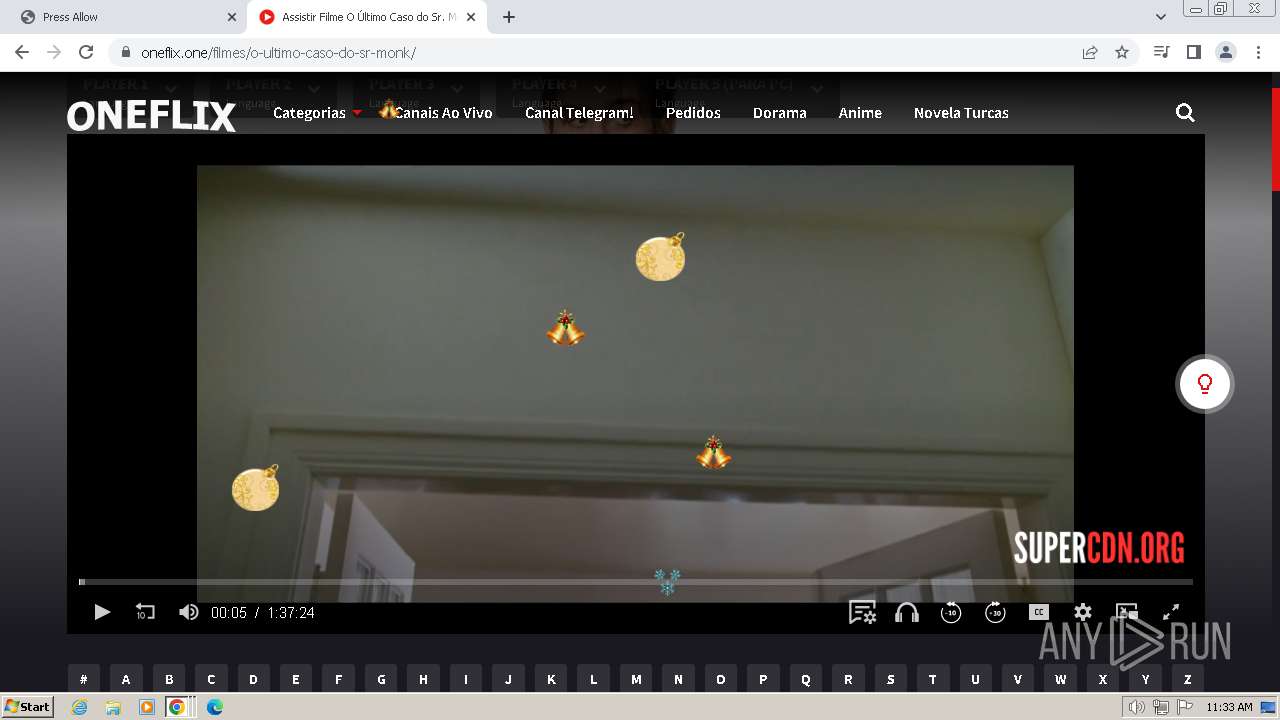Open File Explorer from taskbar
The width and height of the screenshot is (1280, 720).
[113, 707]
